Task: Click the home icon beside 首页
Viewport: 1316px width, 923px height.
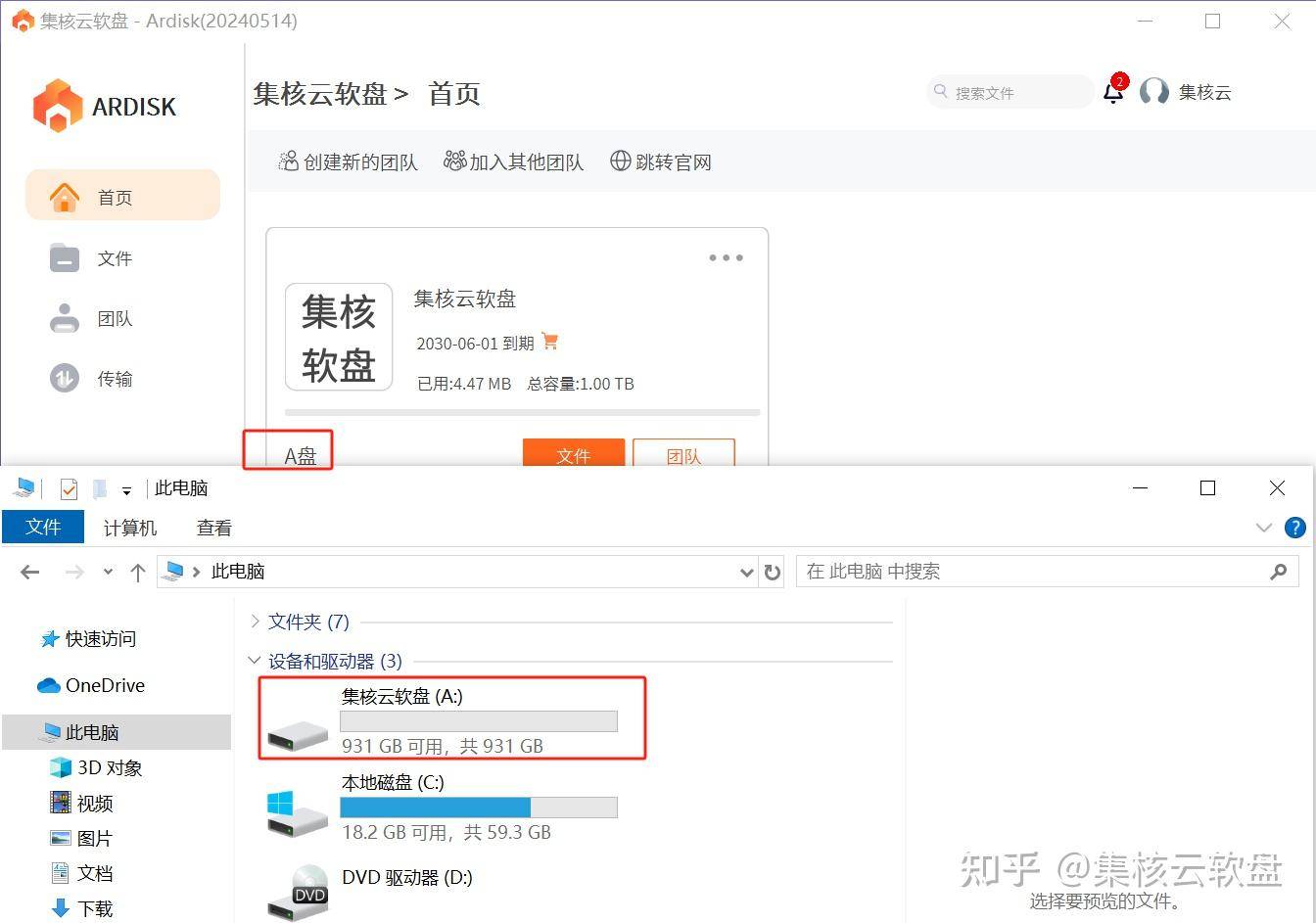Action: pyautogui.click(x=65, y=197)
